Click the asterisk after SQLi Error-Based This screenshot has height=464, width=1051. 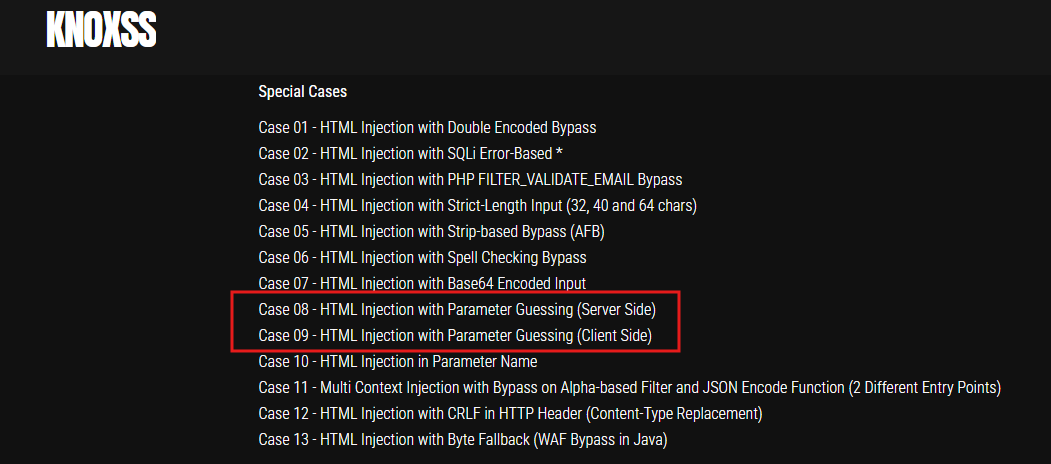pos(559,154)
